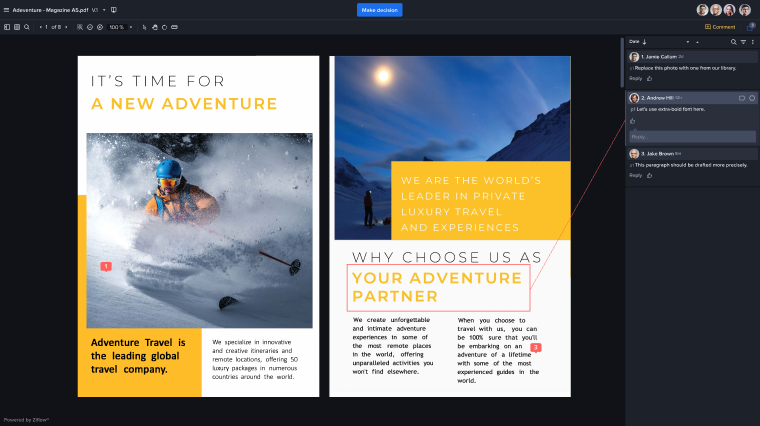
Task: Mark Andrew Hill's comment as resolved
Action: (752, 98)
